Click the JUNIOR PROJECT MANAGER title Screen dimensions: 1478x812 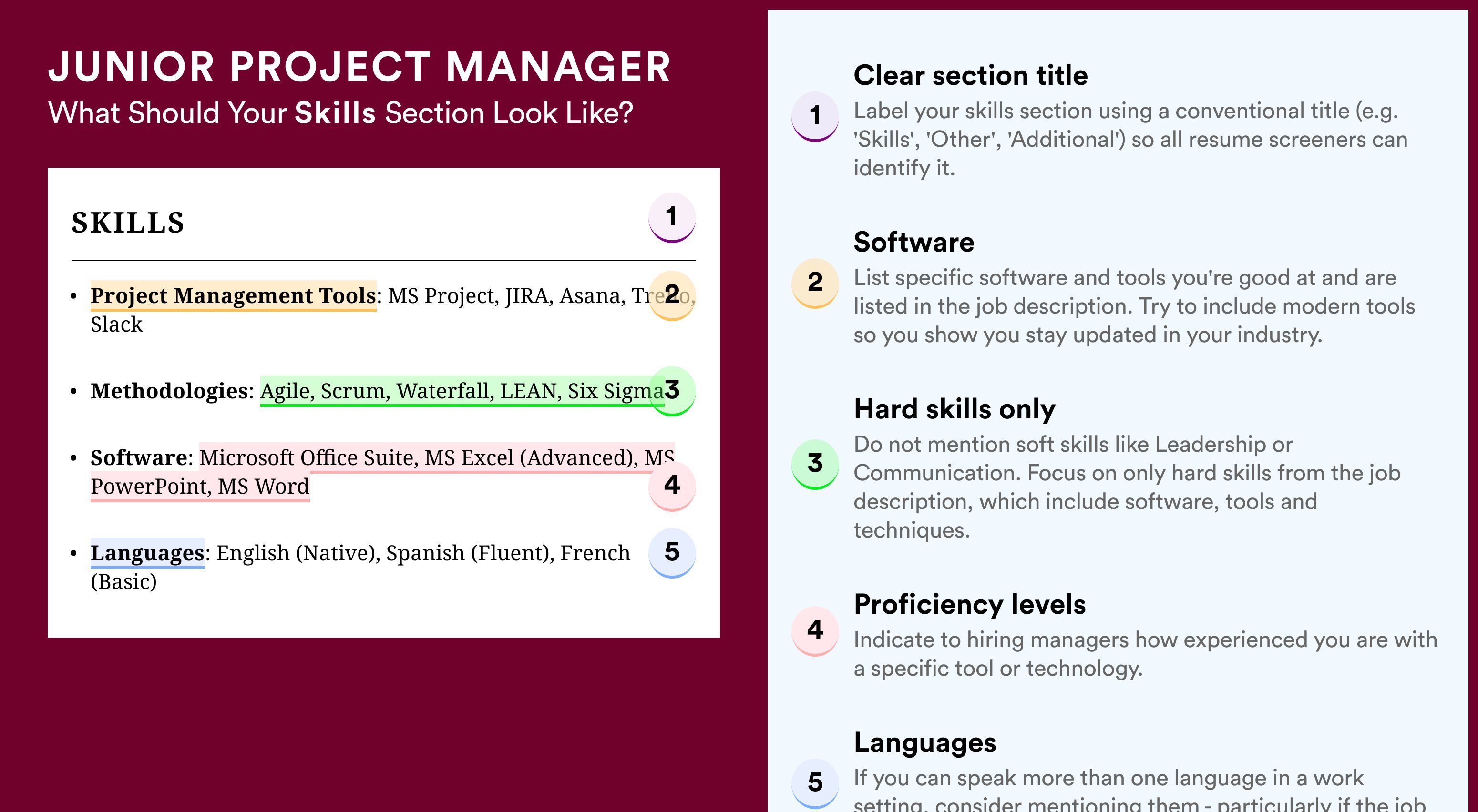click(360, 67)
